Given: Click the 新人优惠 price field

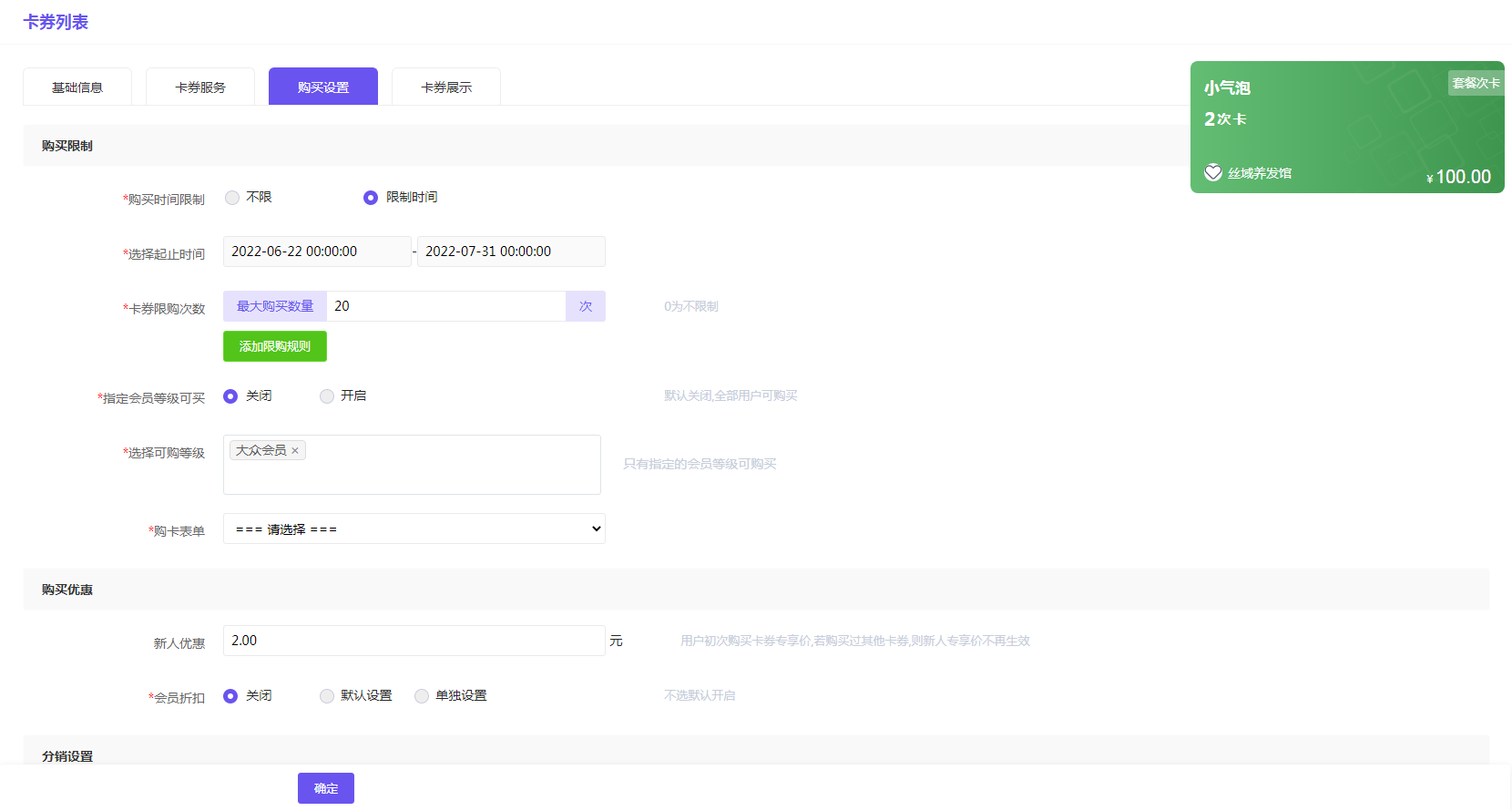Looking at the screenshot, I should pos(414,641).
